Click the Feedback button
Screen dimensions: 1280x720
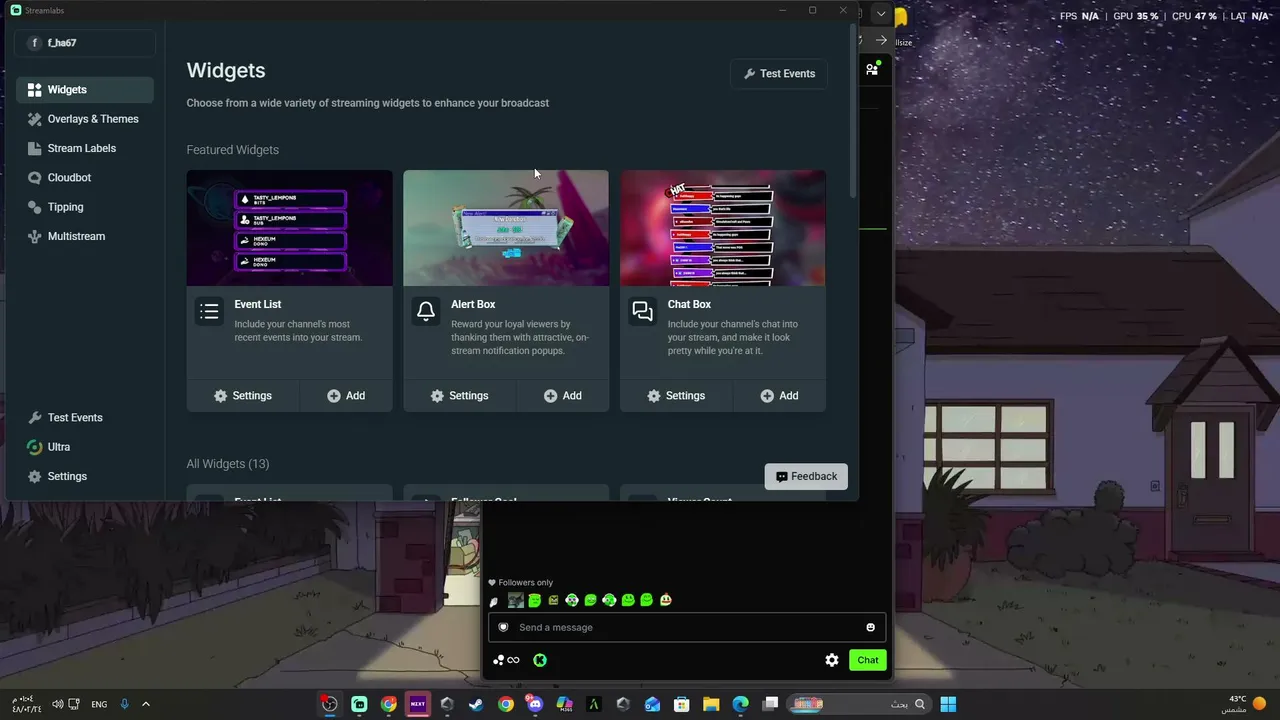(806, 477)
